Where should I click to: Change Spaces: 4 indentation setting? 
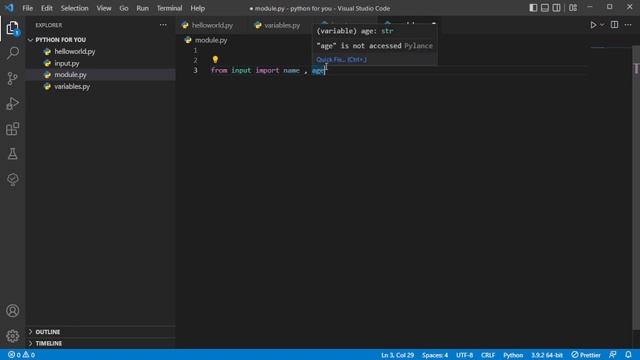[435, 355]
